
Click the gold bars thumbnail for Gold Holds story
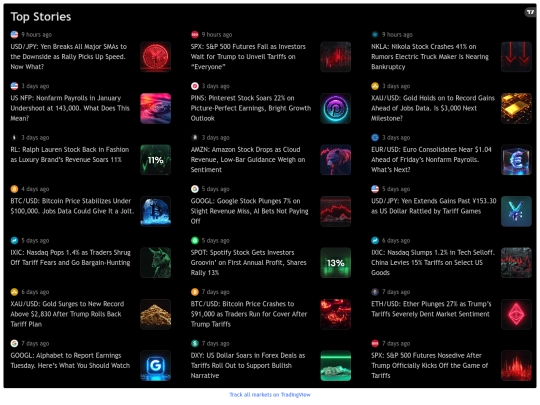pos(516,108)
